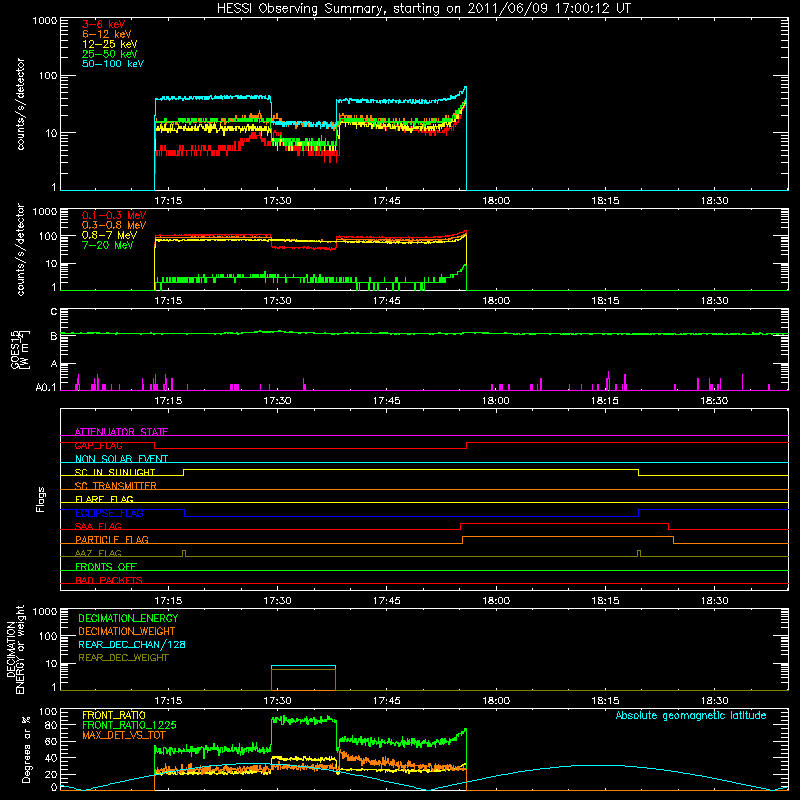Select the AAZ_FLAG label
This screenshot has height=800, width=800.
click(x=98, y=553)
